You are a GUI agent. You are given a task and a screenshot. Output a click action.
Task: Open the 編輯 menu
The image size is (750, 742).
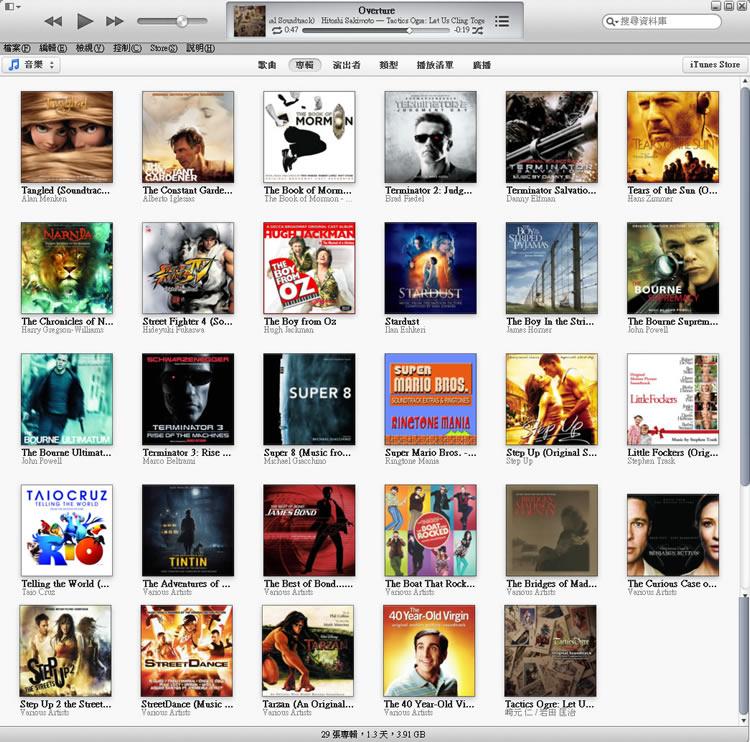tap(53, 48)
